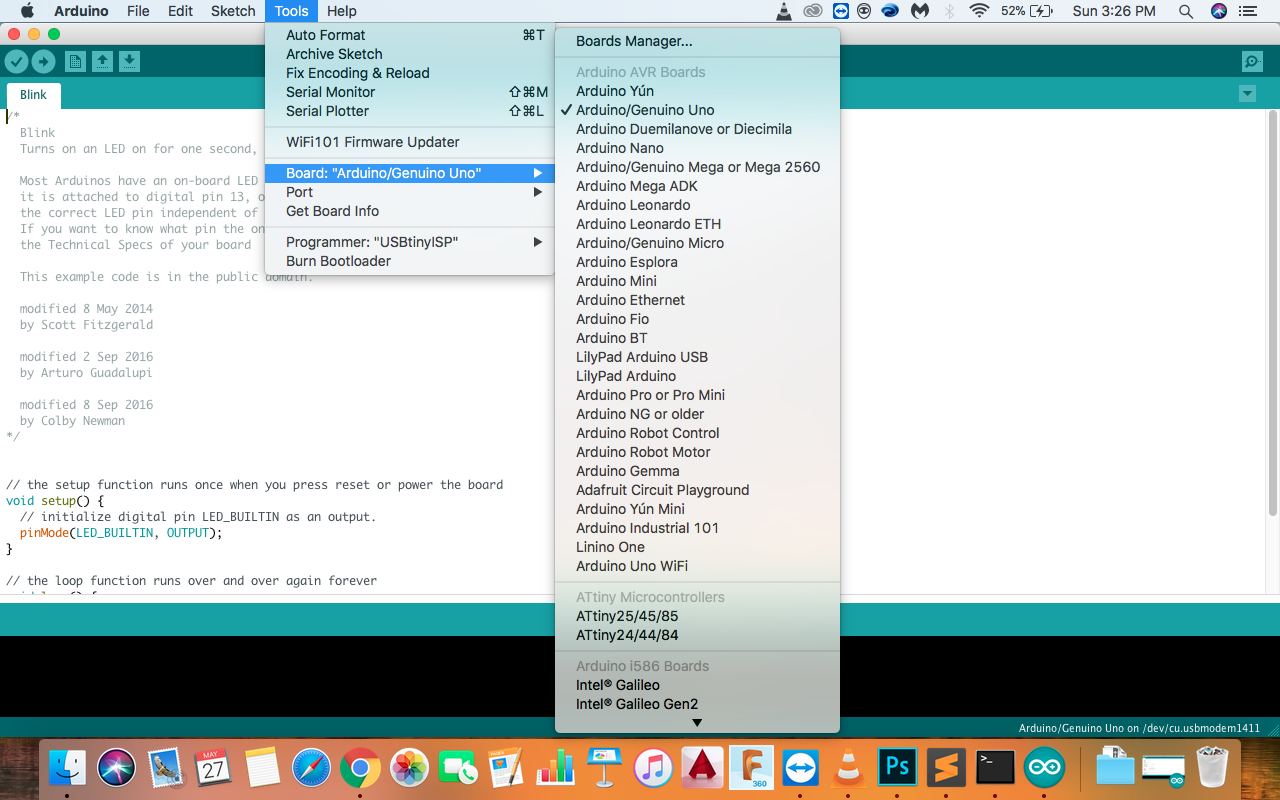Choose Arduino Nano board
This screenshot has height=800, width=1280.
(x=697, y=148)
